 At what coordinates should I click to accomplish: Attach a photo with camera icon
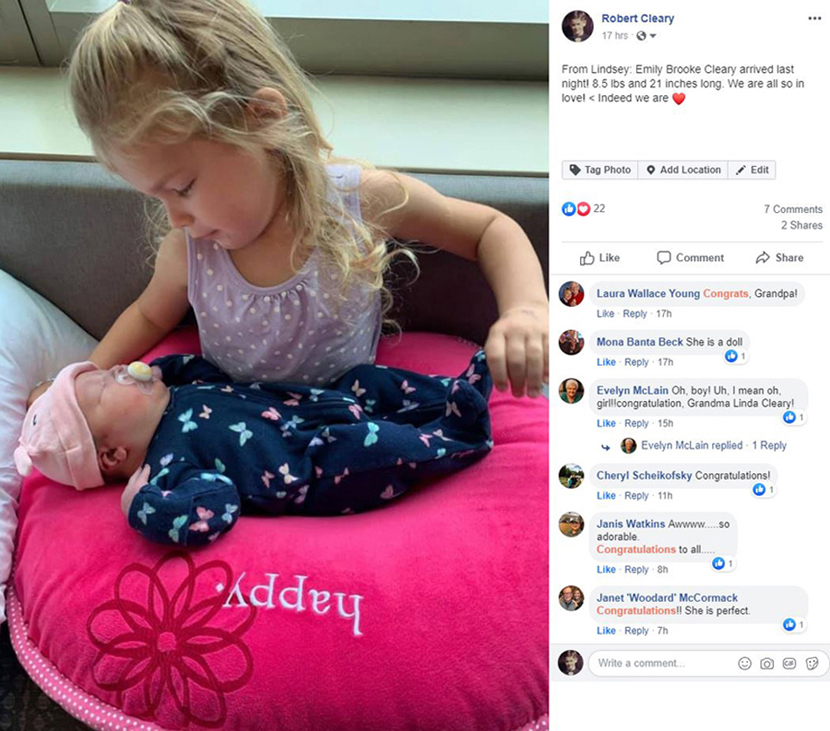coord(766,663)
